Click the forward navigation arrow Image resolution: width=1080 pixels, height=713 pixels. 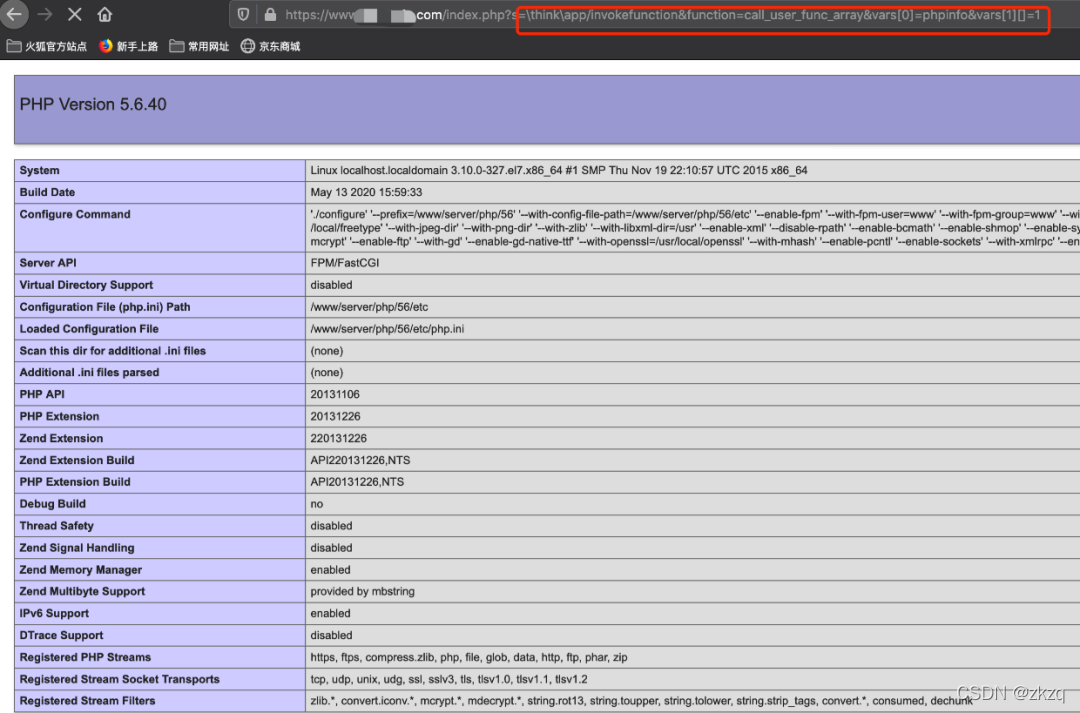(45, 14)
